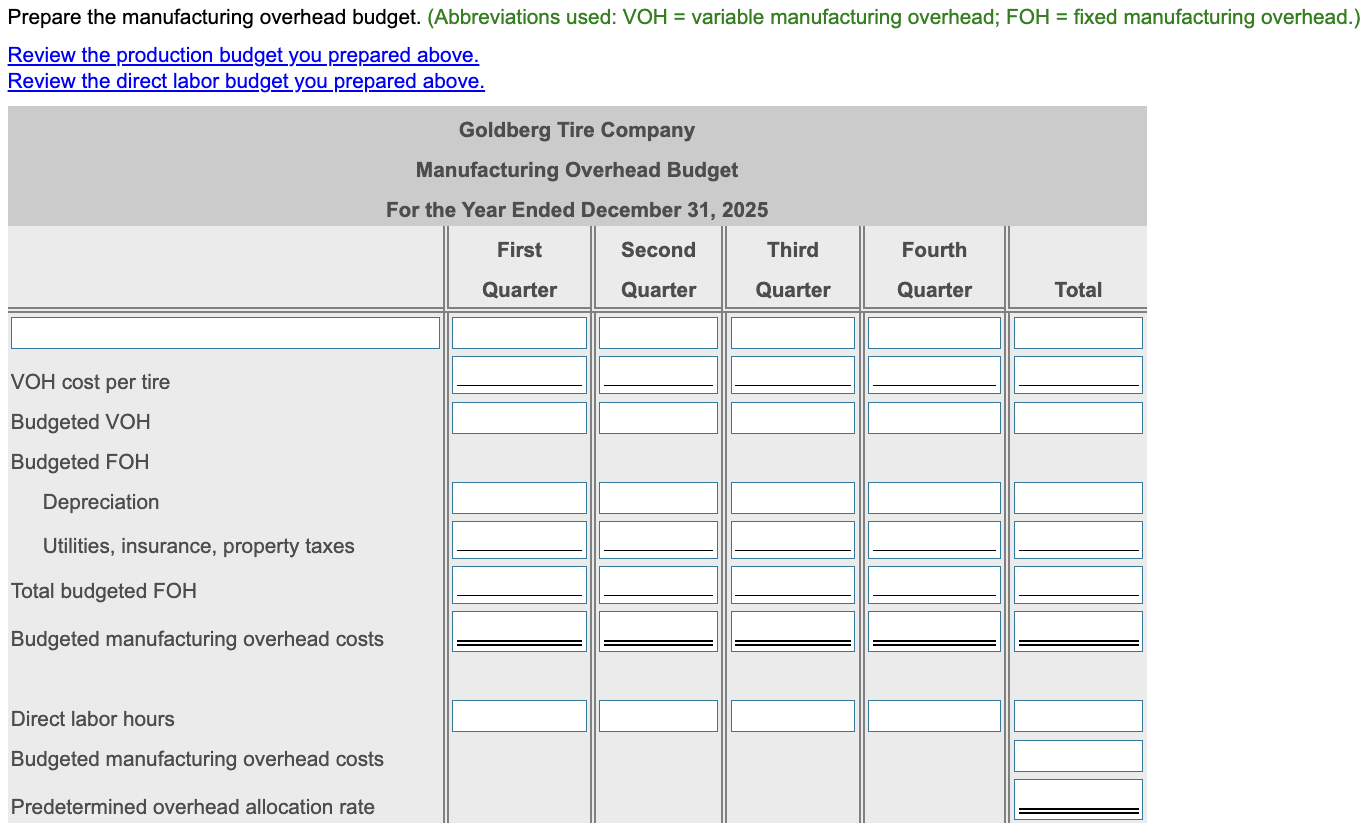Focus the Budgeted VOH First Quarter input
Image resolution: width=1368 pixels, height=836 pixels.
click(x=519, y=418)
